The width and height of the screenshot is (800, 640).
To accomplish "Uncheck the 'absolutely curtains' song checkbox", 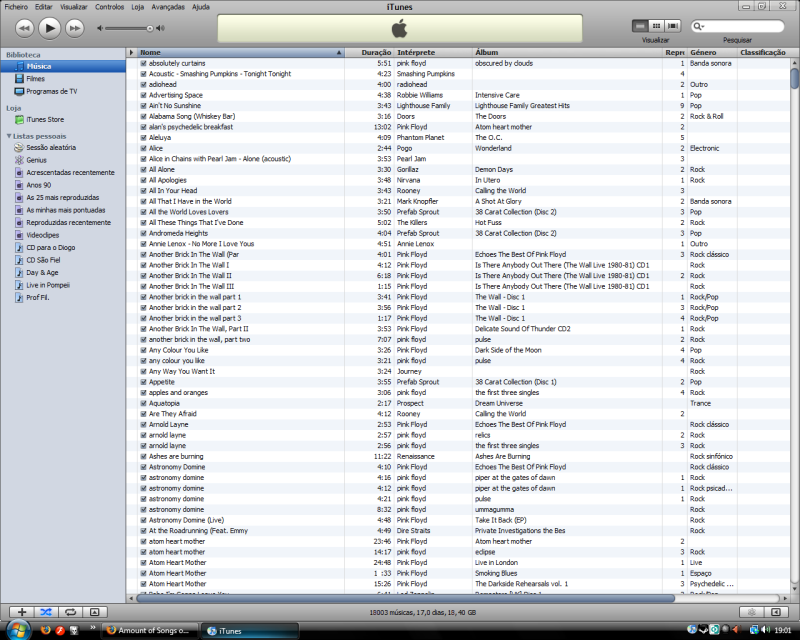I will (x=143, y=63).
